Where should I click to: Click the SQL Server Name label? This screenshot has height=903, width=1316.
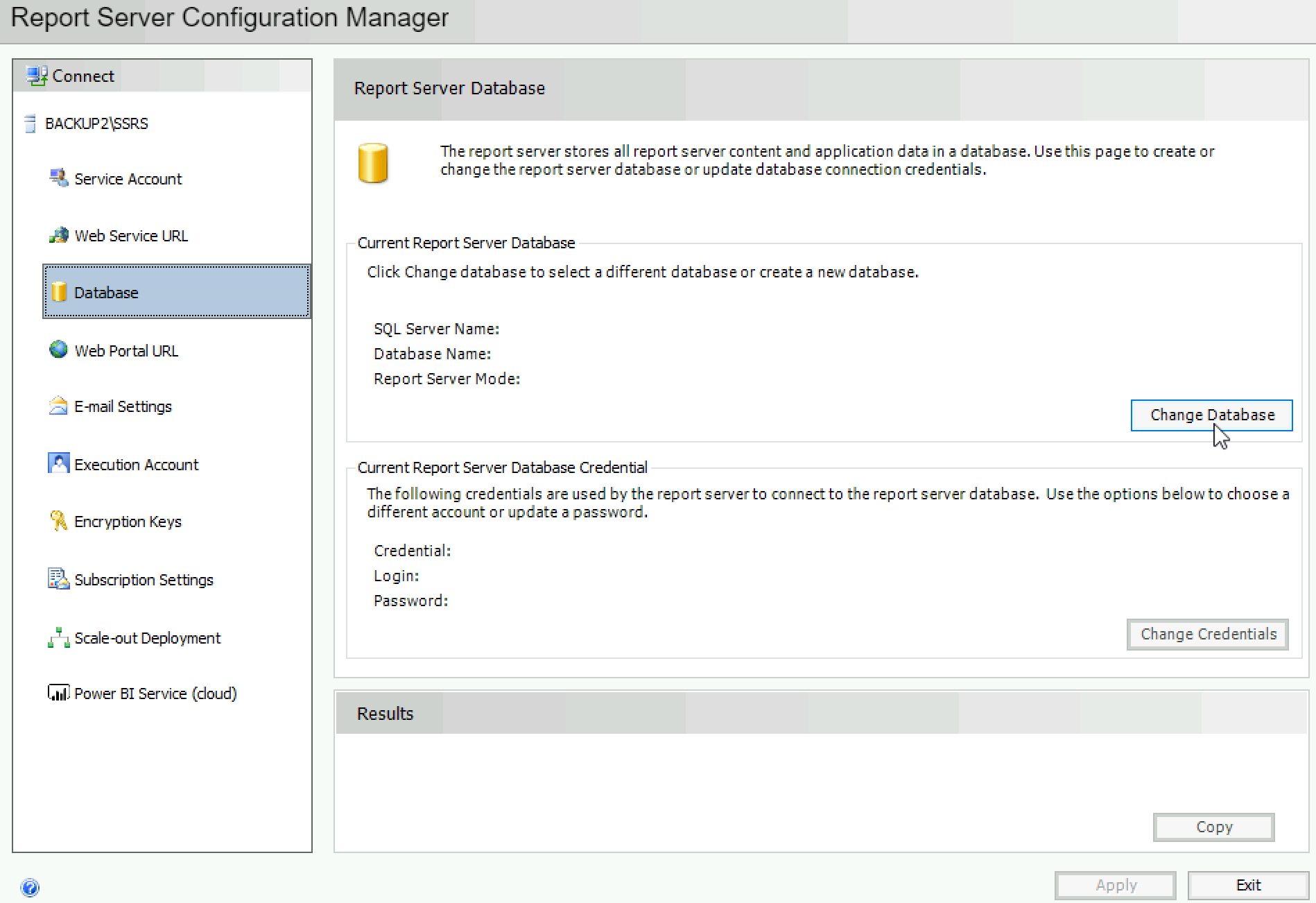pos(437,329)
